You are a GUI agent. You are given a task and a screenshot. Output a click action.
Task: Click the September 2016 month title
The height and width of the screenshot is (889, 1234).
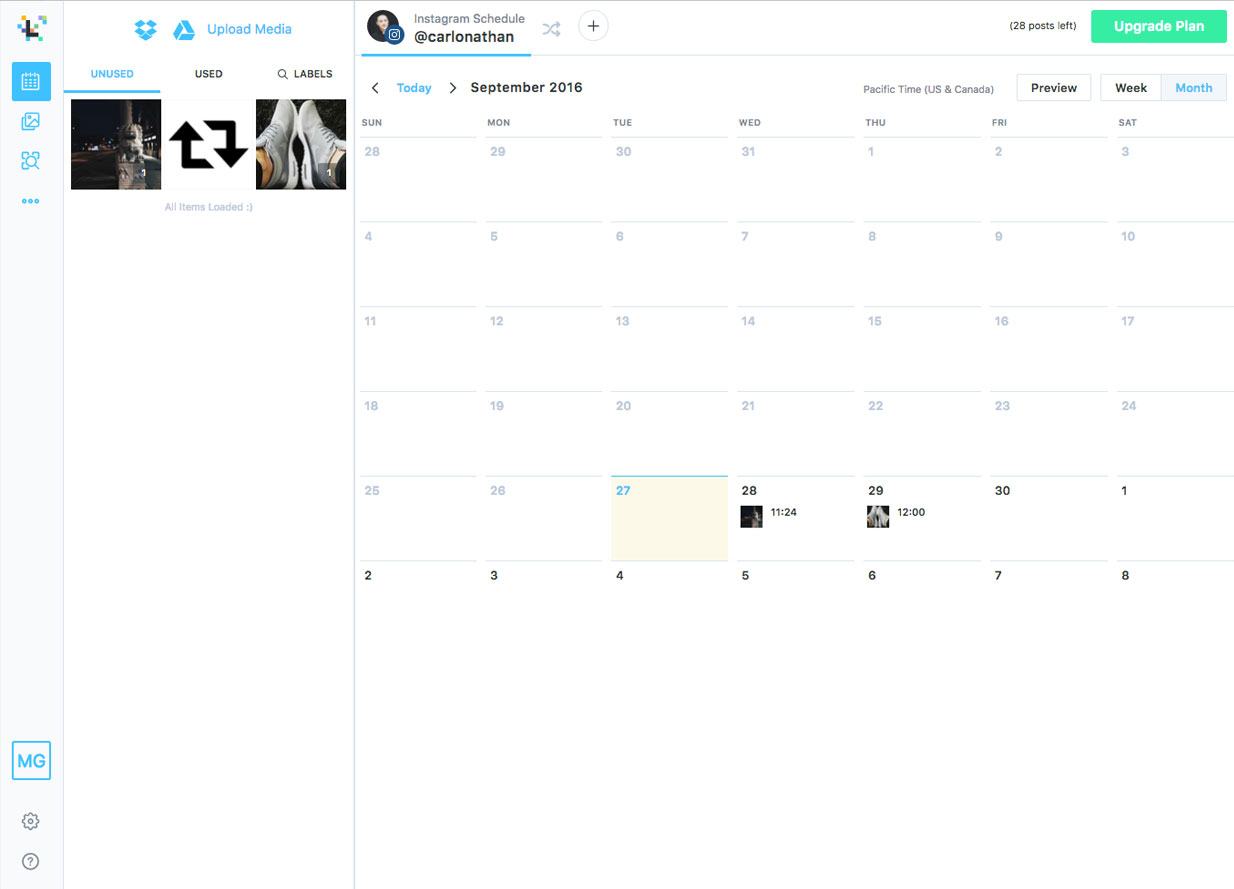click(x=526, y=88)
